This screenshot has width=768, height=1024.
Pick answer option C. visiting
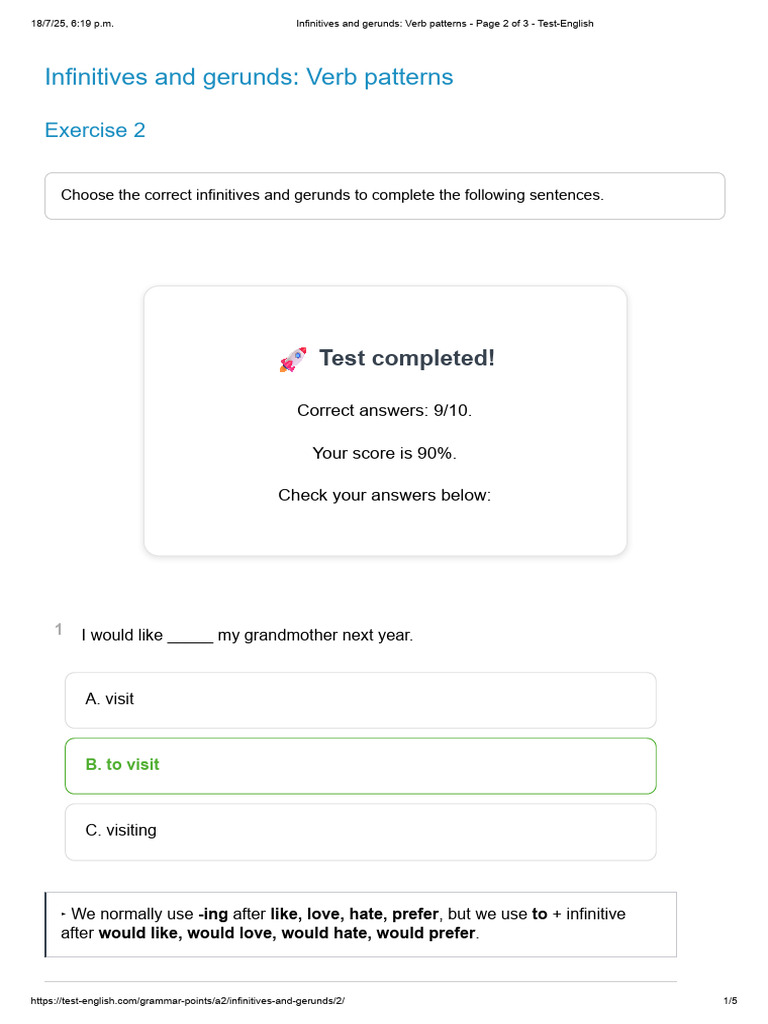(360, 831)
